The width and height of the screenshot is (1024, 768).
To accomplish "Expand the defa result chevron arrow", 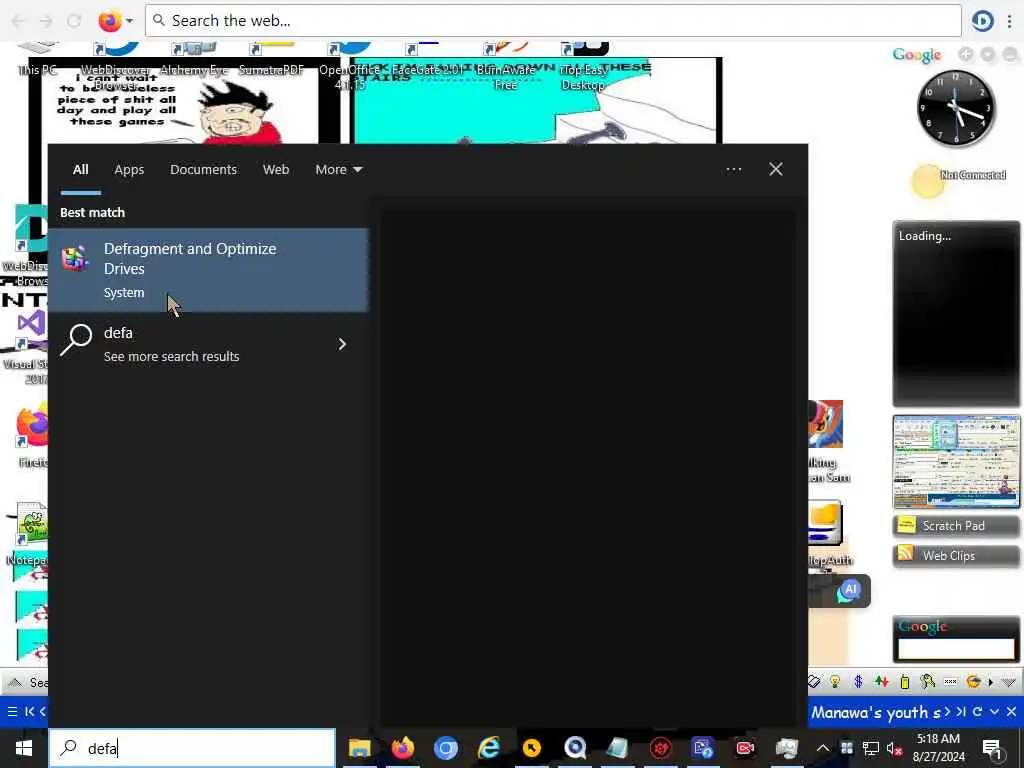I will [342, 344].
